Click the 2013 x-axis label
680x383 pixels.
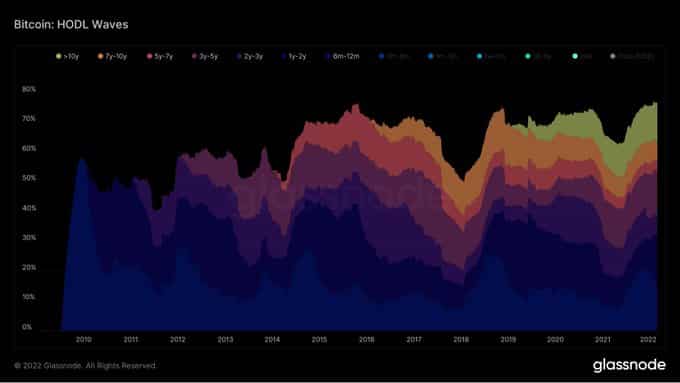pos(225,340)
